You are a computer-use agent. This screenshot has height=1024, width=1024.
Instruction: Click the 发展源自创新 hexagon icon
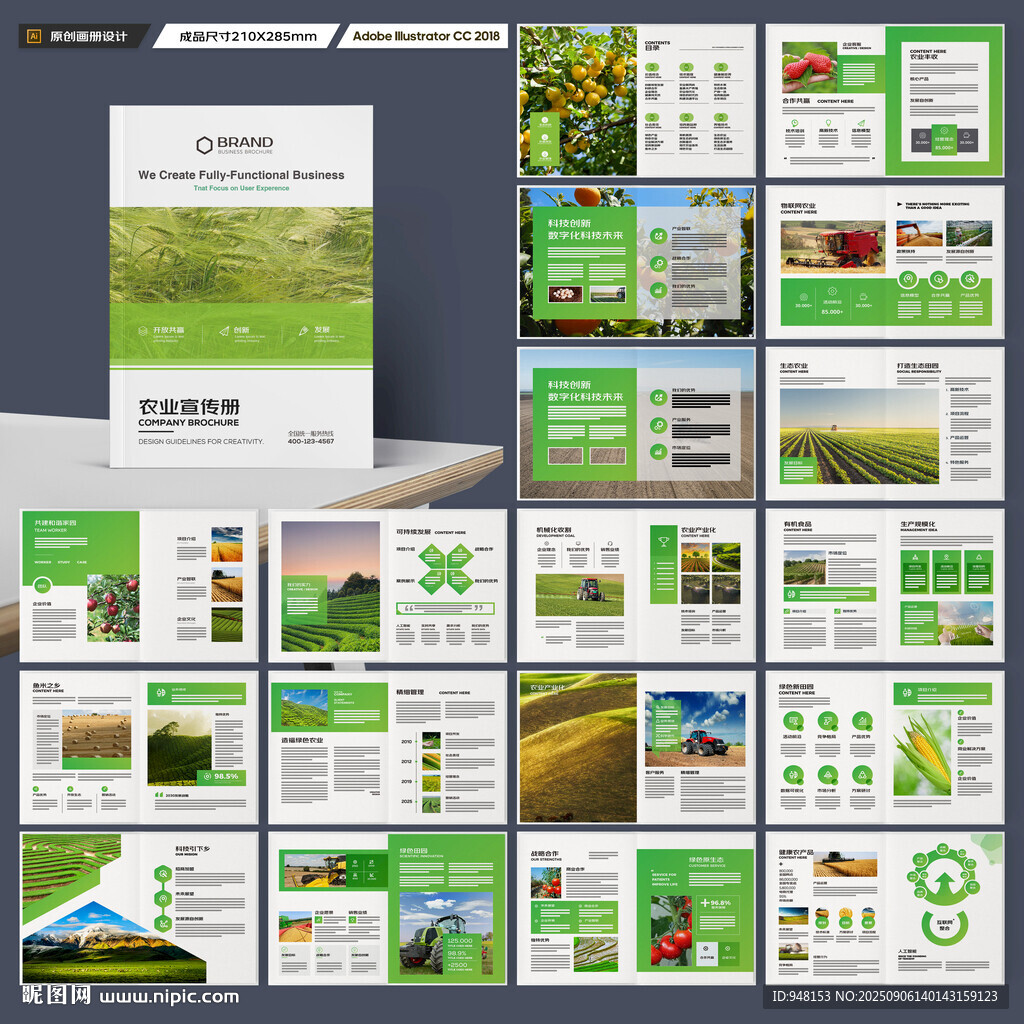pos(163,923)
